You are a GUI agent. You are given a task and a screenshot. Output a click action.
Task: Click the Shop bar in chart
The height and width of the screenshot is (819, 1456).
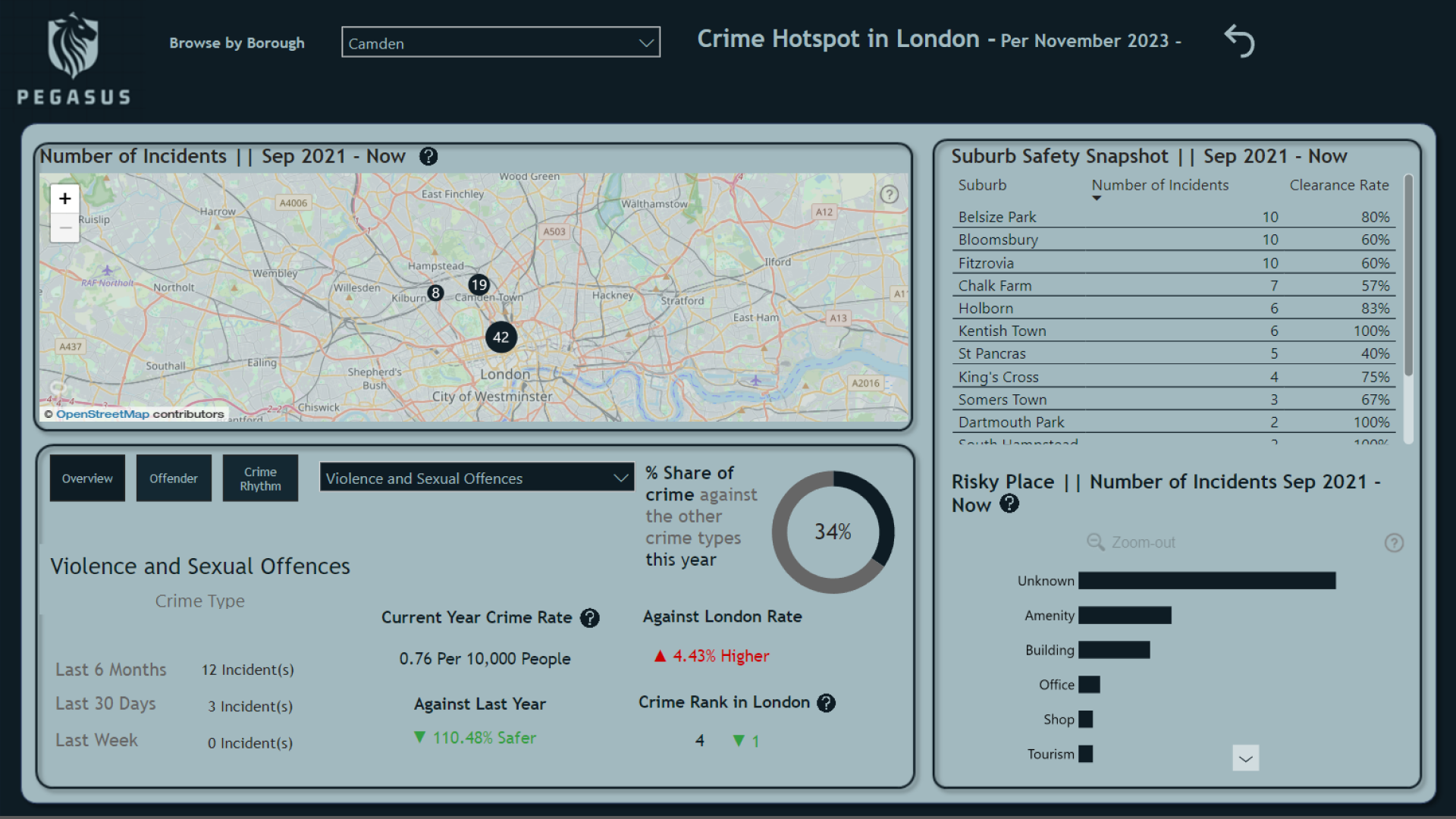(1085, 720)
